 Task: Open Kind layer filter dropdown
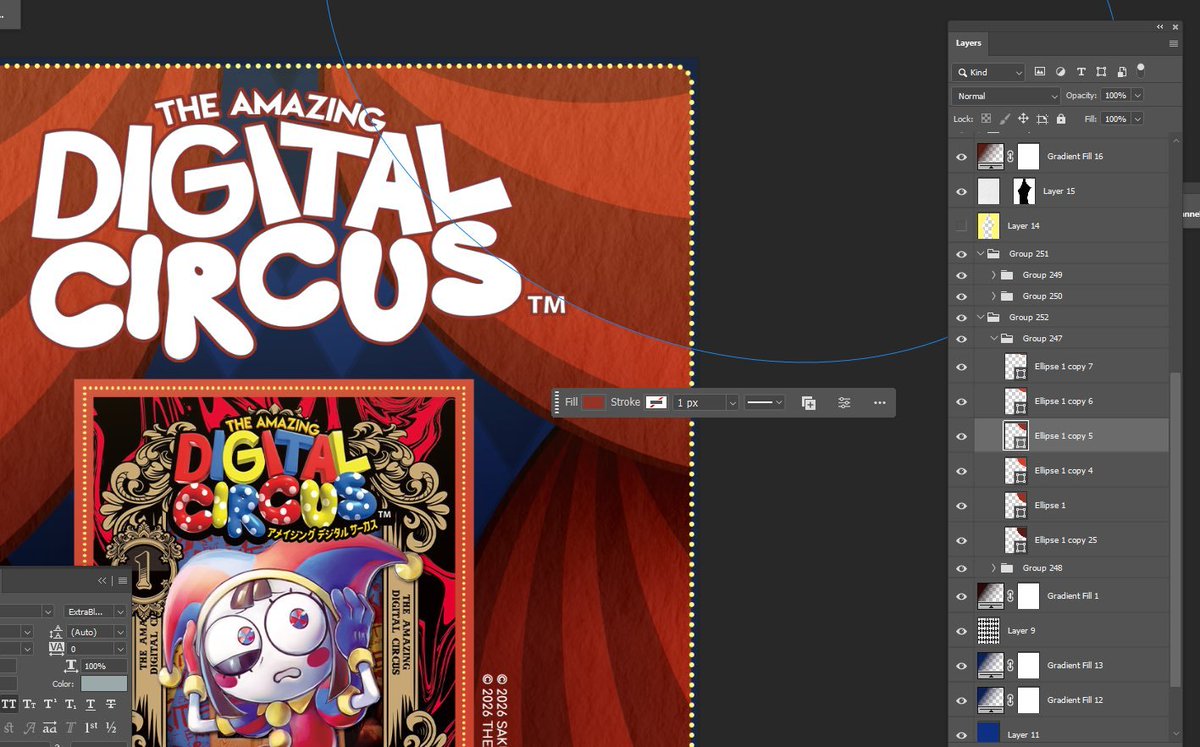988,72
